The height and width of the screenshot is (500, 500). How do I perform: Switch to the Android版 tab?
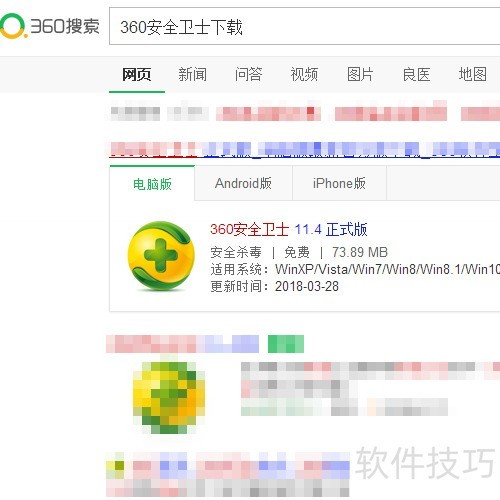pos(243,184)
